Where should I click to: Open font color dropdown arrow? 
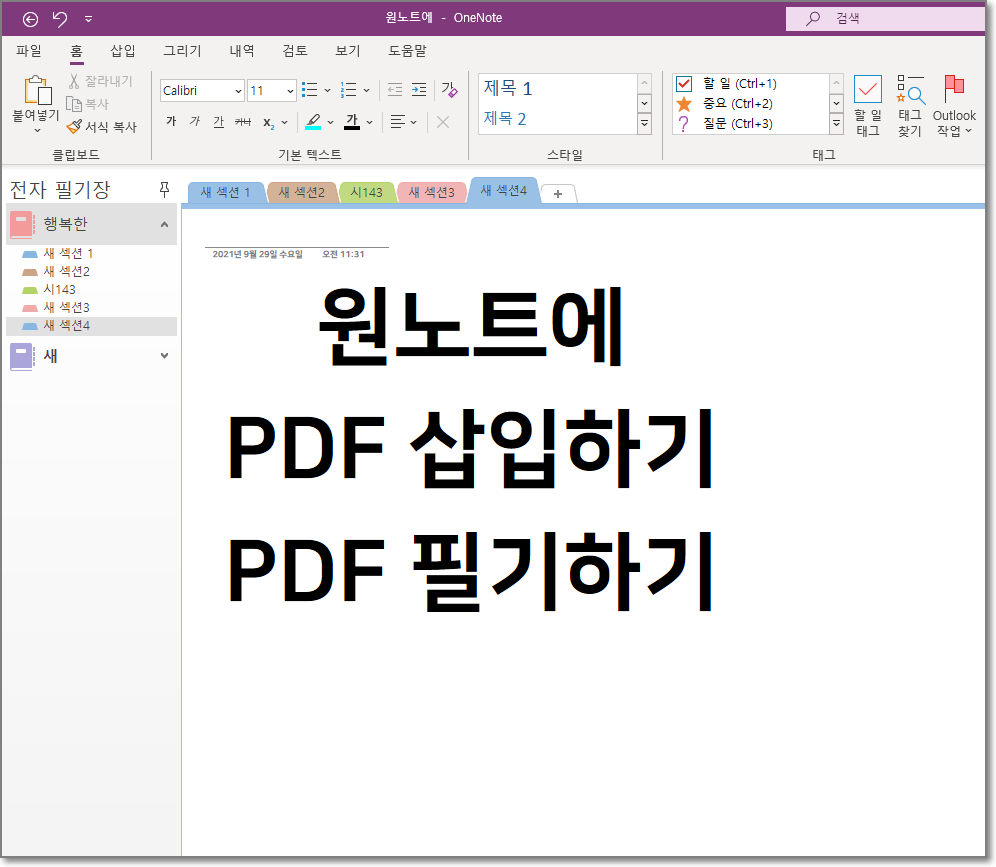pyautogui.click(x=370, y=122)
